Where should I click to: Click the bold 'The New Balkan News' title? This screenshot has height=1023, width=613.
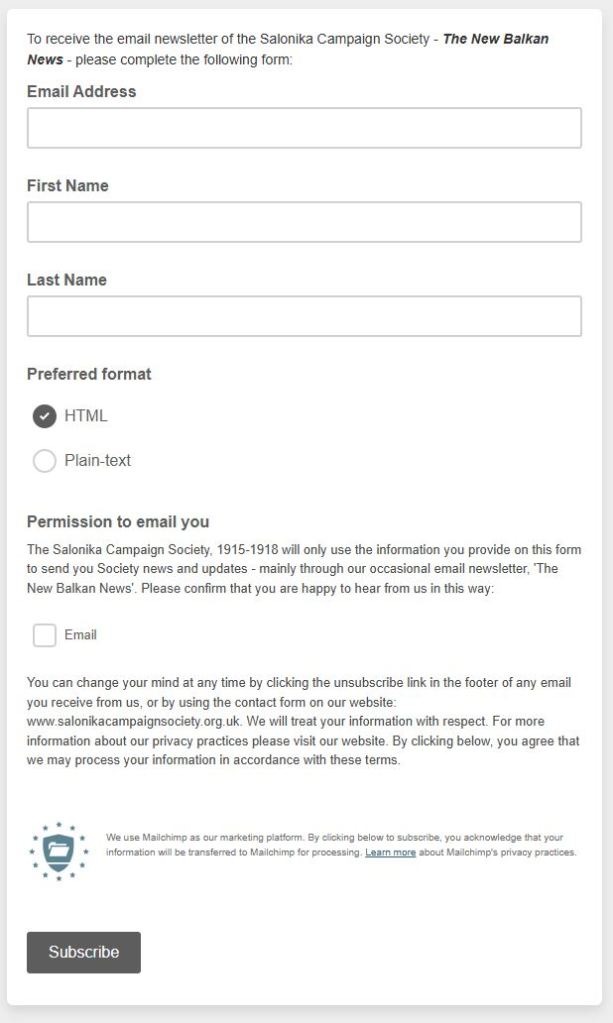[x=494, y=40]
